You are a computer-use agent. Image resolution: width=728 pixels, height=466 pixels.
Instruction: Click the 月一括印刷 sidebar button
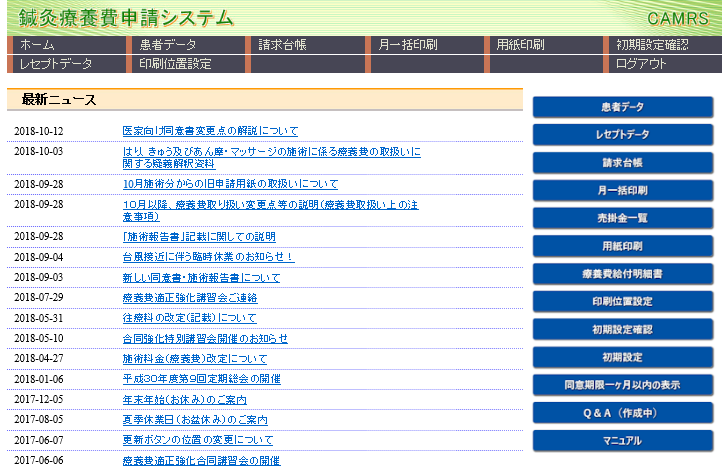pyautogui.click(x=623, y=191)
